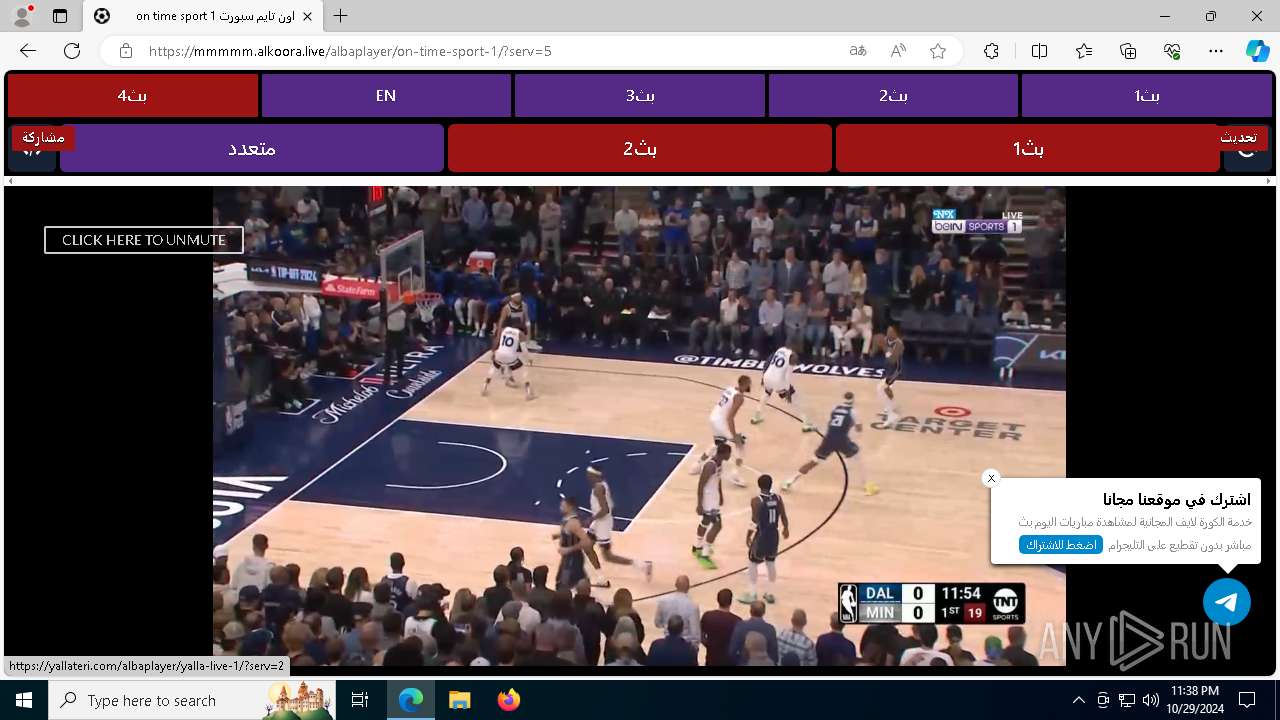Click اضغط للاشتراك subscribe button
The height and width of the screenshot is (720, 1280).
coord(1061,545)
